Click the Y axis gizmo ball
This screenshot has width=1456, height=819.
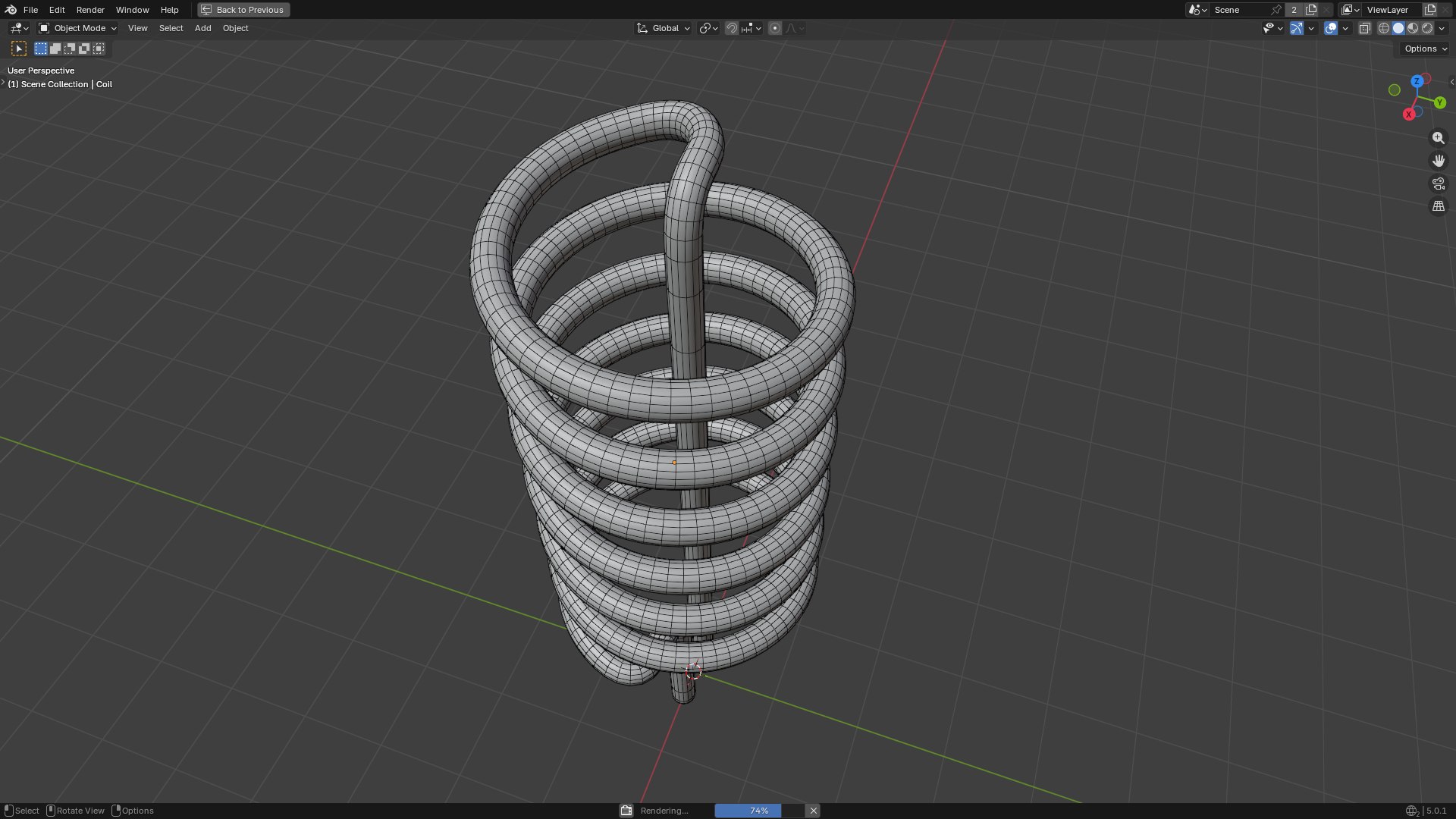pyautogui.click(x=1439, y=102)
